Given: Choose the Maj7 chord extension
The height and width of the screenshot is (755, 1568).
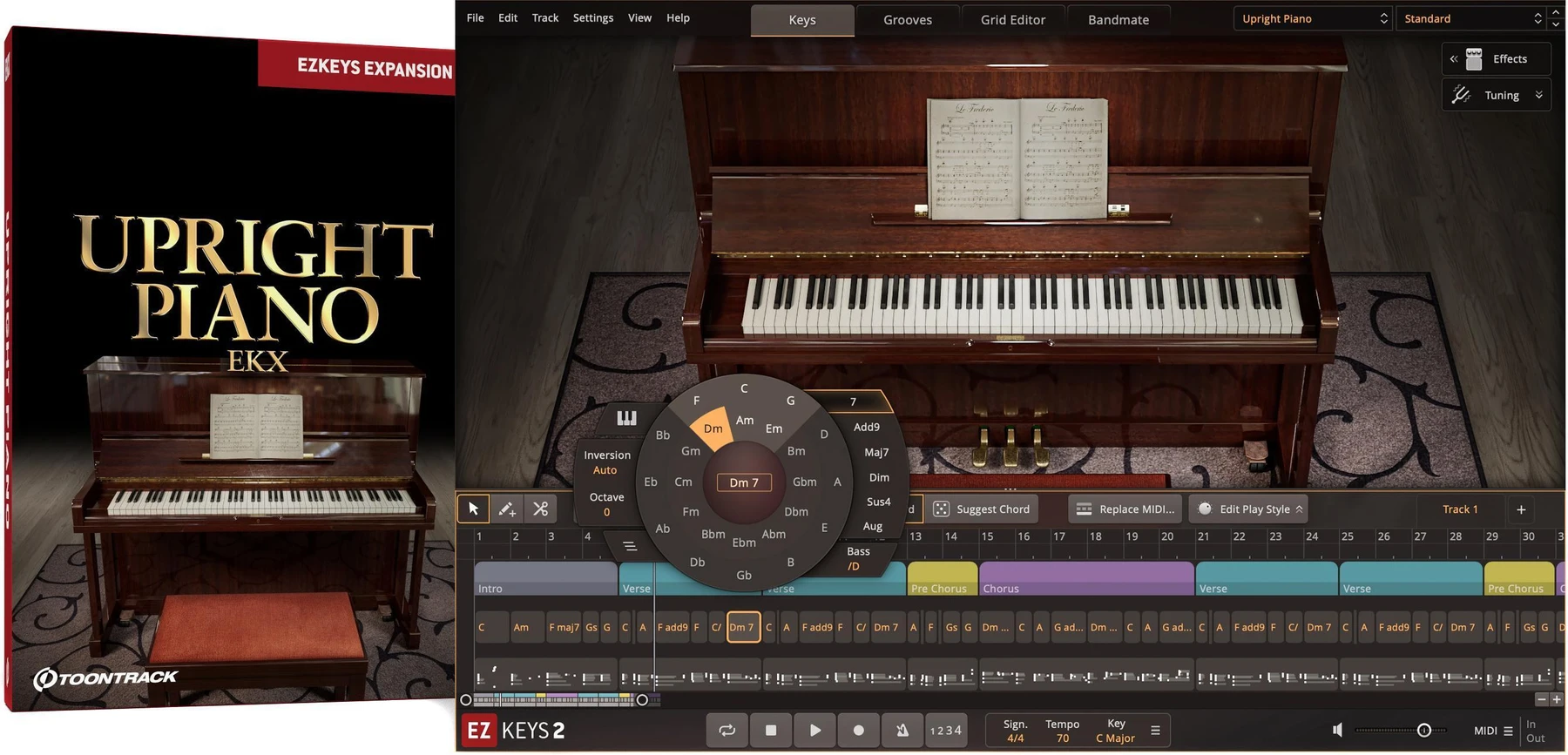Looking at the screenshot, I should coord(876,452).
